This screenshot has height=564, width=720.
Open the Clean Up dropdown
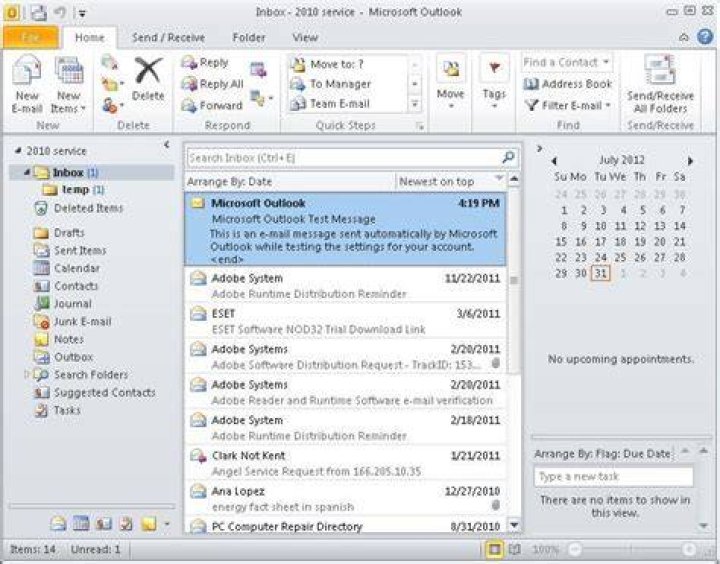point(112,84)
